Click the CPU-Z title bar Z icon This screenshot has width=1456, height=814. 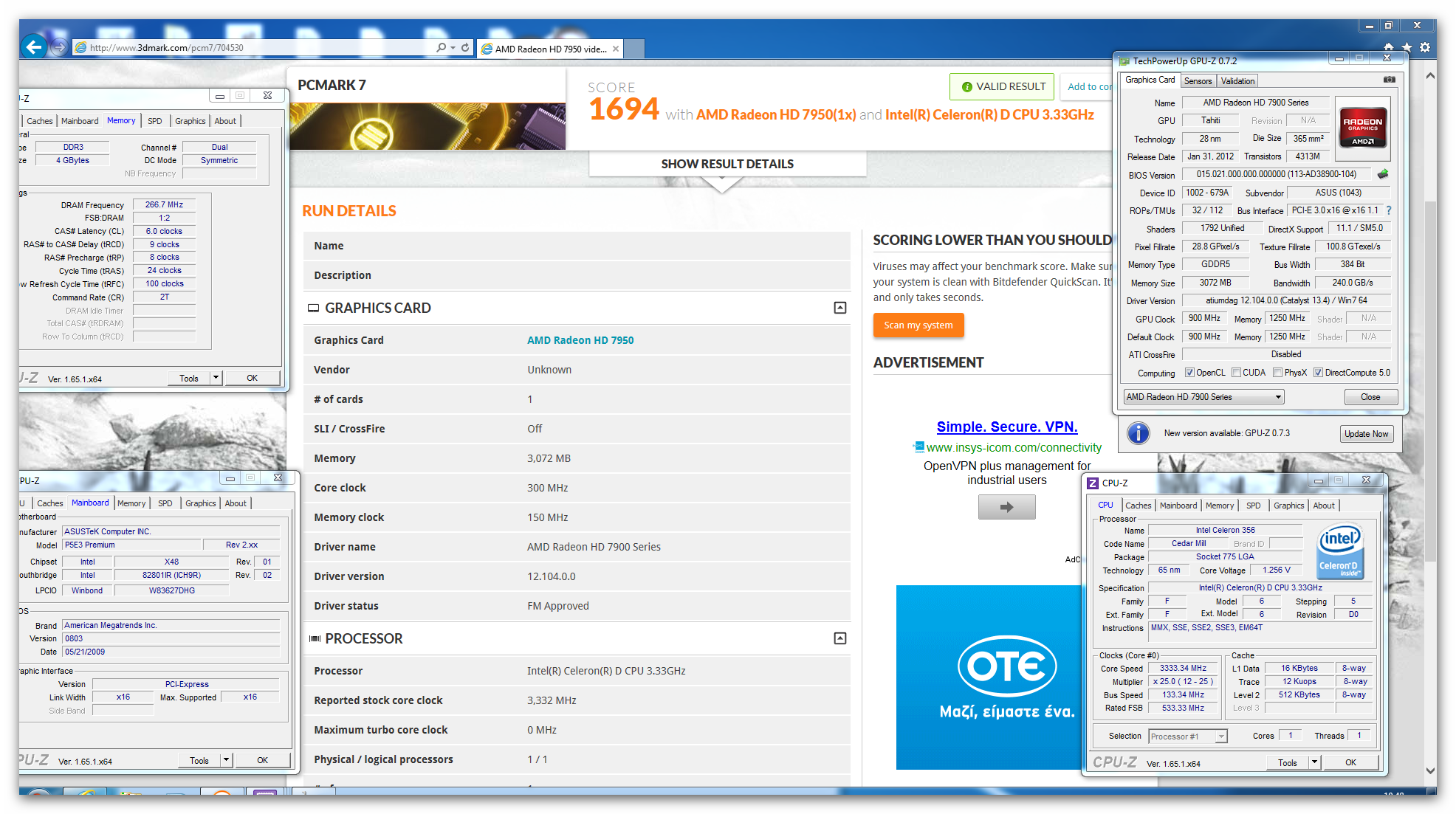point(1093,483)
